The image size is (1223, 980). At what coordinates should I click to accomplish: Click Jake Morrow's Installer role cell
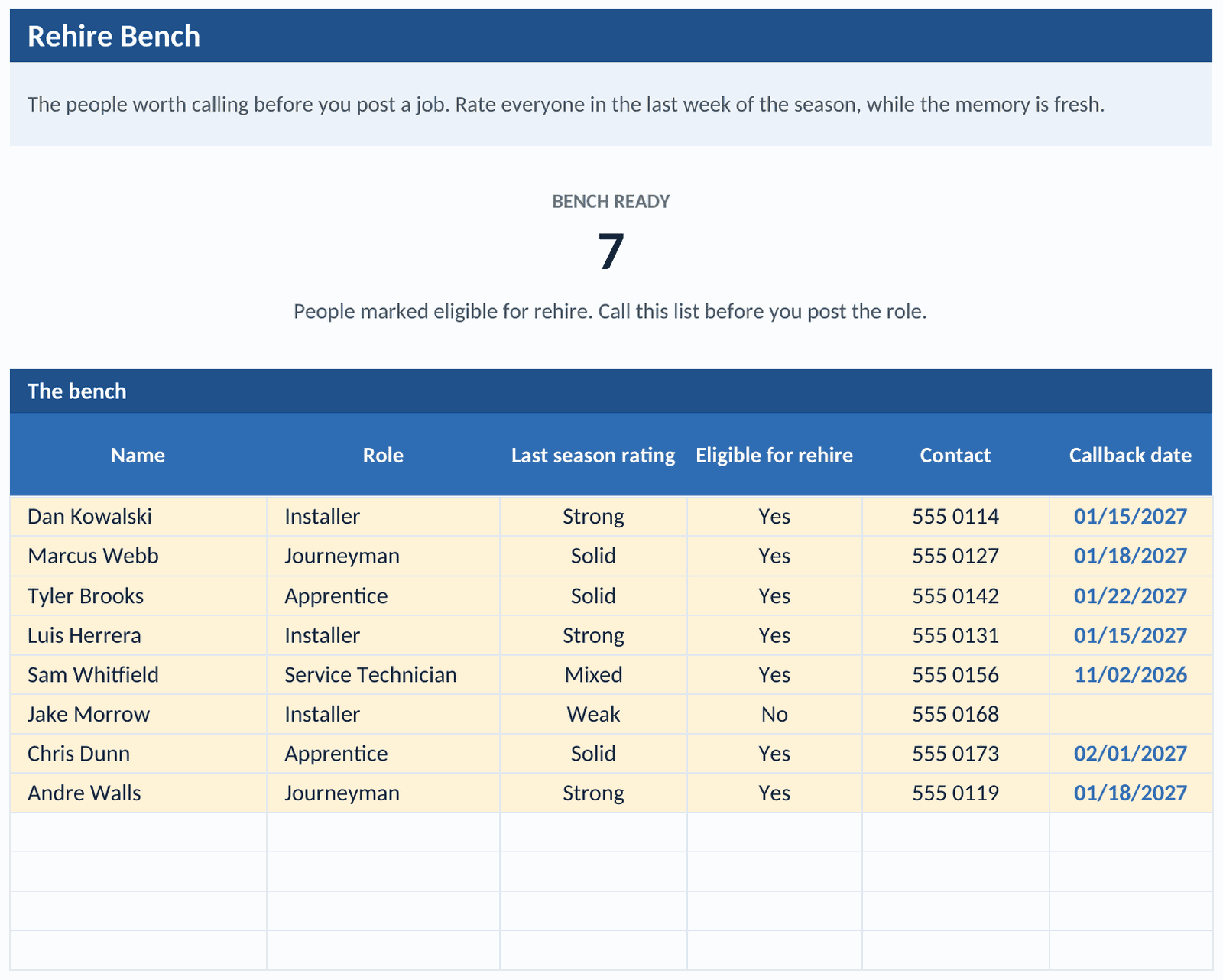click(x=383, y=714)
